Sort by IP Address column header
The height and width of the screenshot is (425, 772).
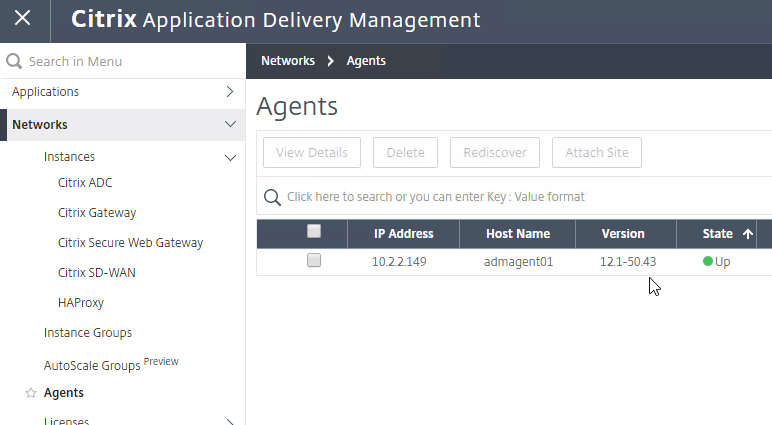coord(403,234)
